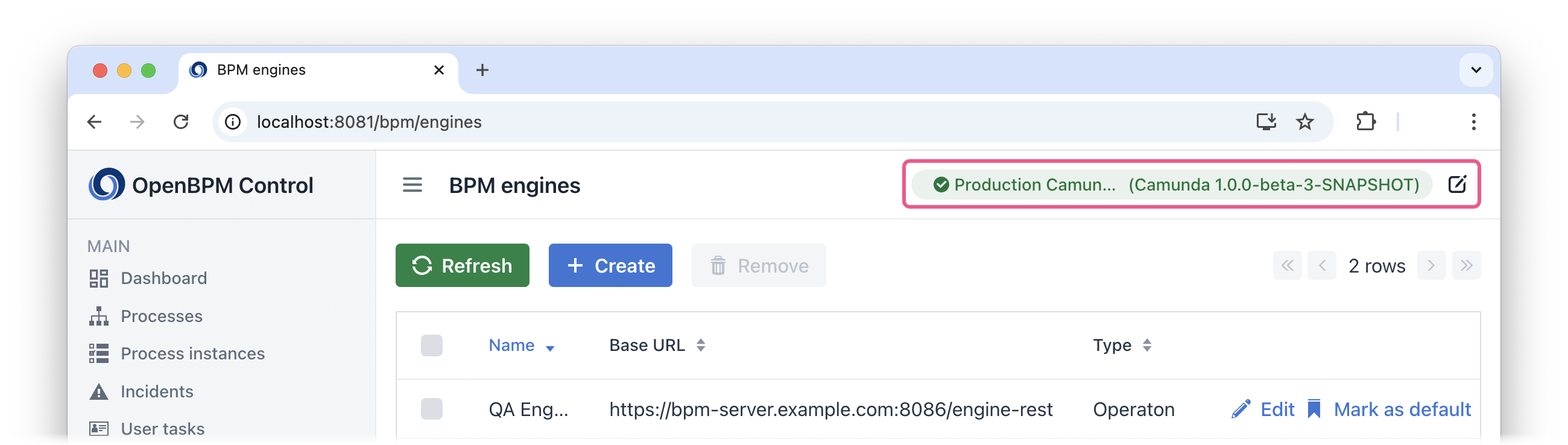Click the blue Create button

coord(610,265)
